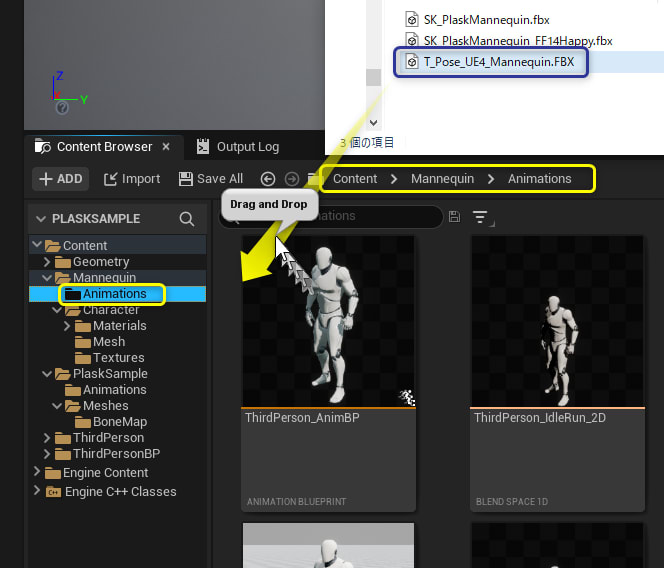
Task: Save current search as collection icon
Action: 454,216
